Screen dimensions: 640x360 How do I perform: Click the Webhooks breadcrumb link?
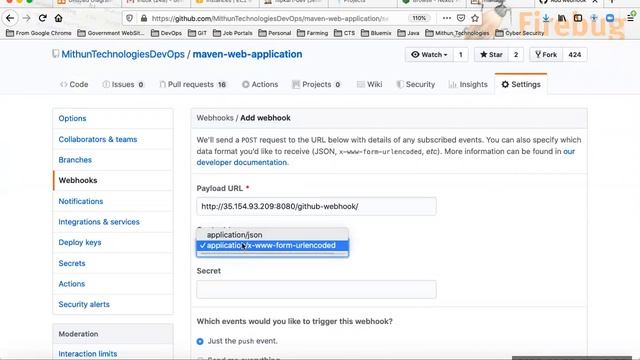[215, 118]
